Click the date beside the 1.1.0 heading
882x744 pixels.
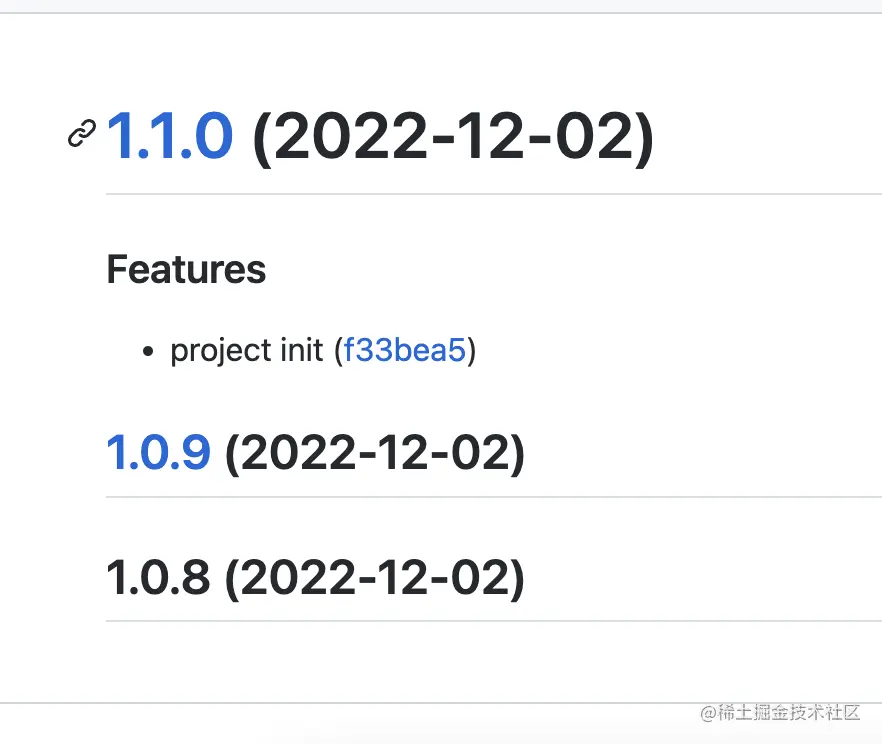453,138
